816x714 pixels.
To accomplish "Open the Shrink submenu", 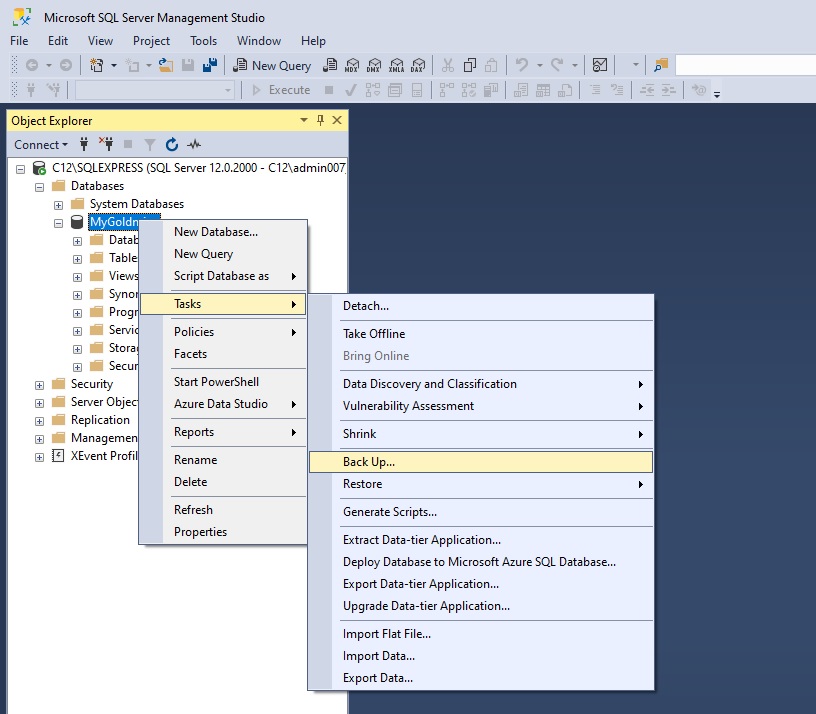I will (480, 434).
